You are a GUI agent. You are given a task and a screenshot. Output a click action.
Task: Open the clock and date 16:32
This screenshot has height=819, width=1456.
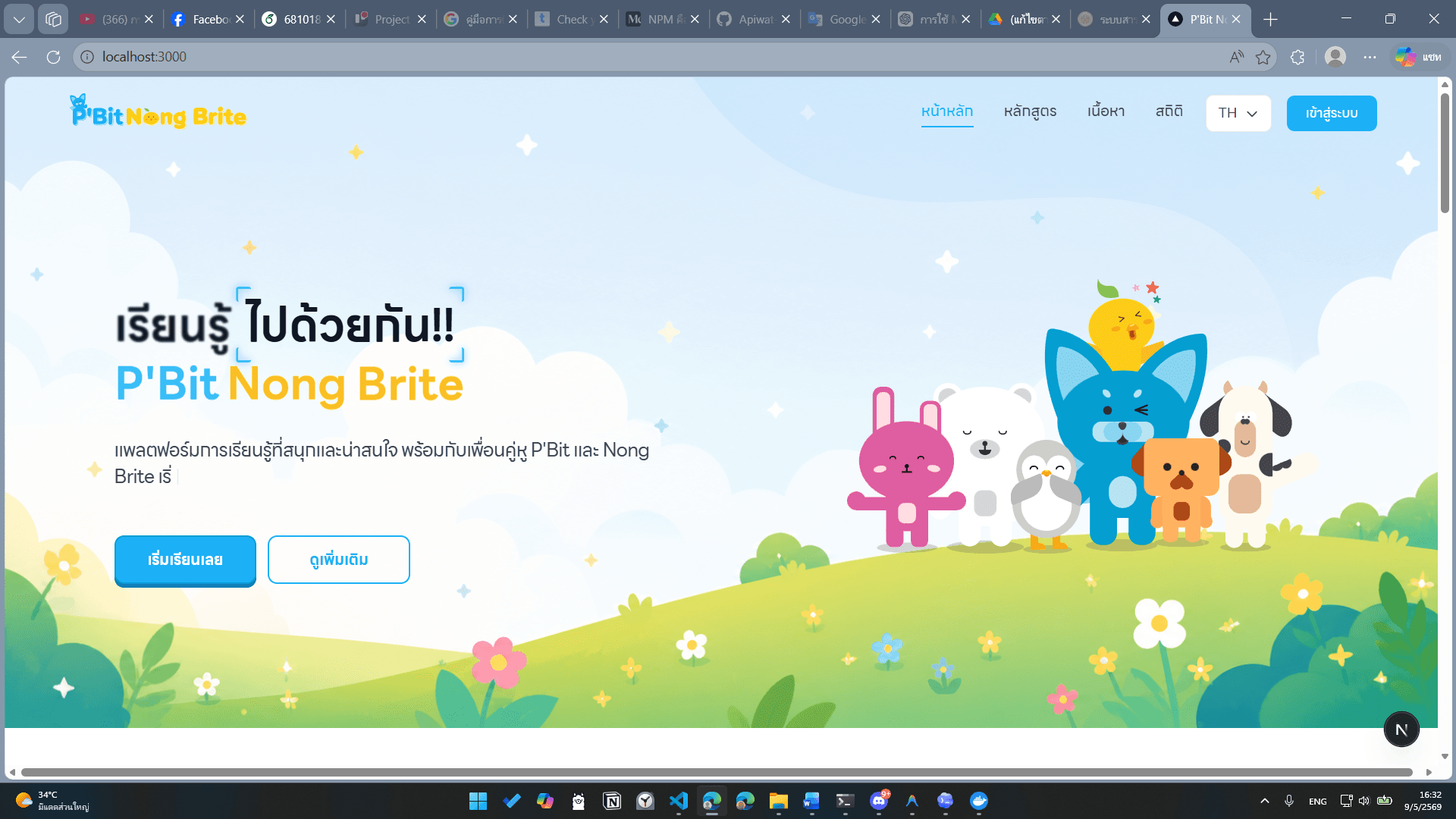[1423, 801]
